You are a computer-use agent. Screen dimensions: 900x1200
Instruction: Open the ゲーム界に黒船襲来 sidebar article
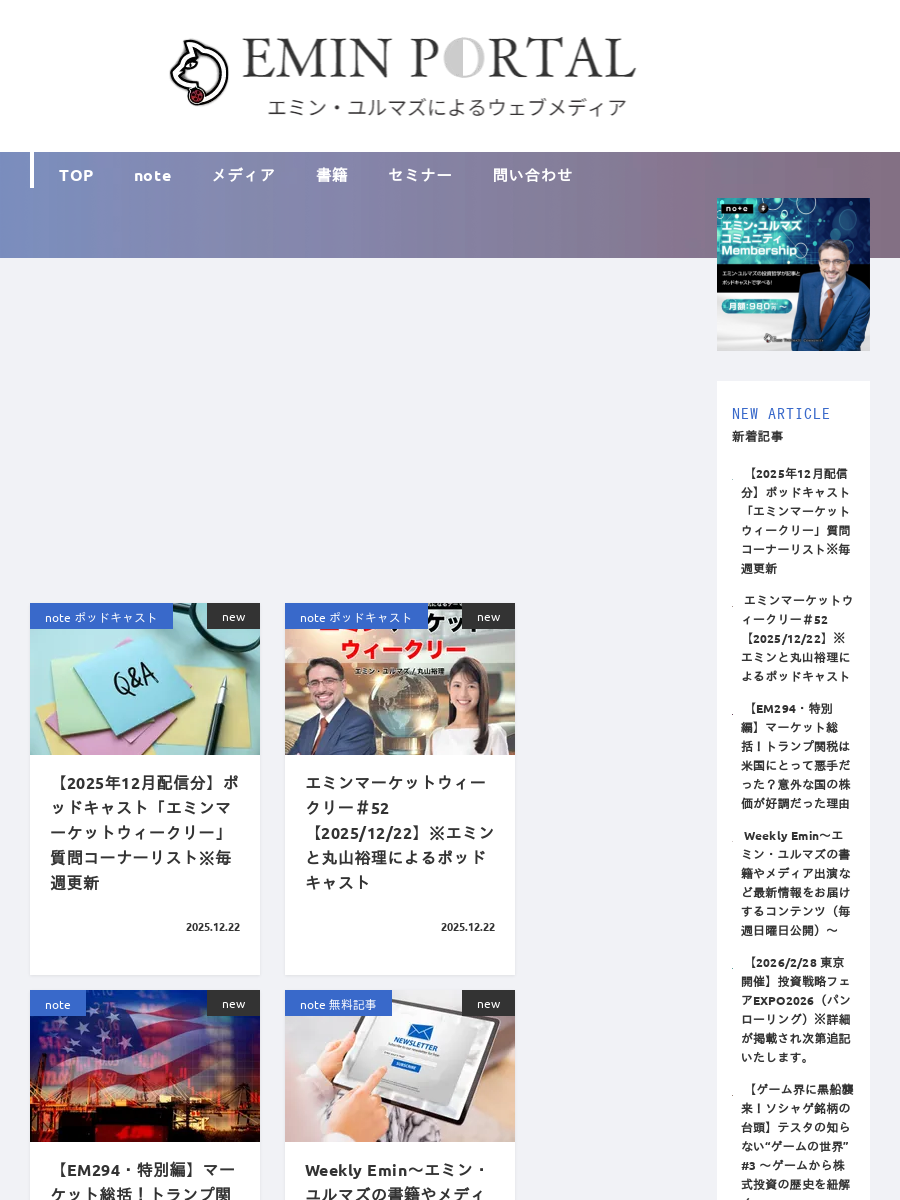793,1140
